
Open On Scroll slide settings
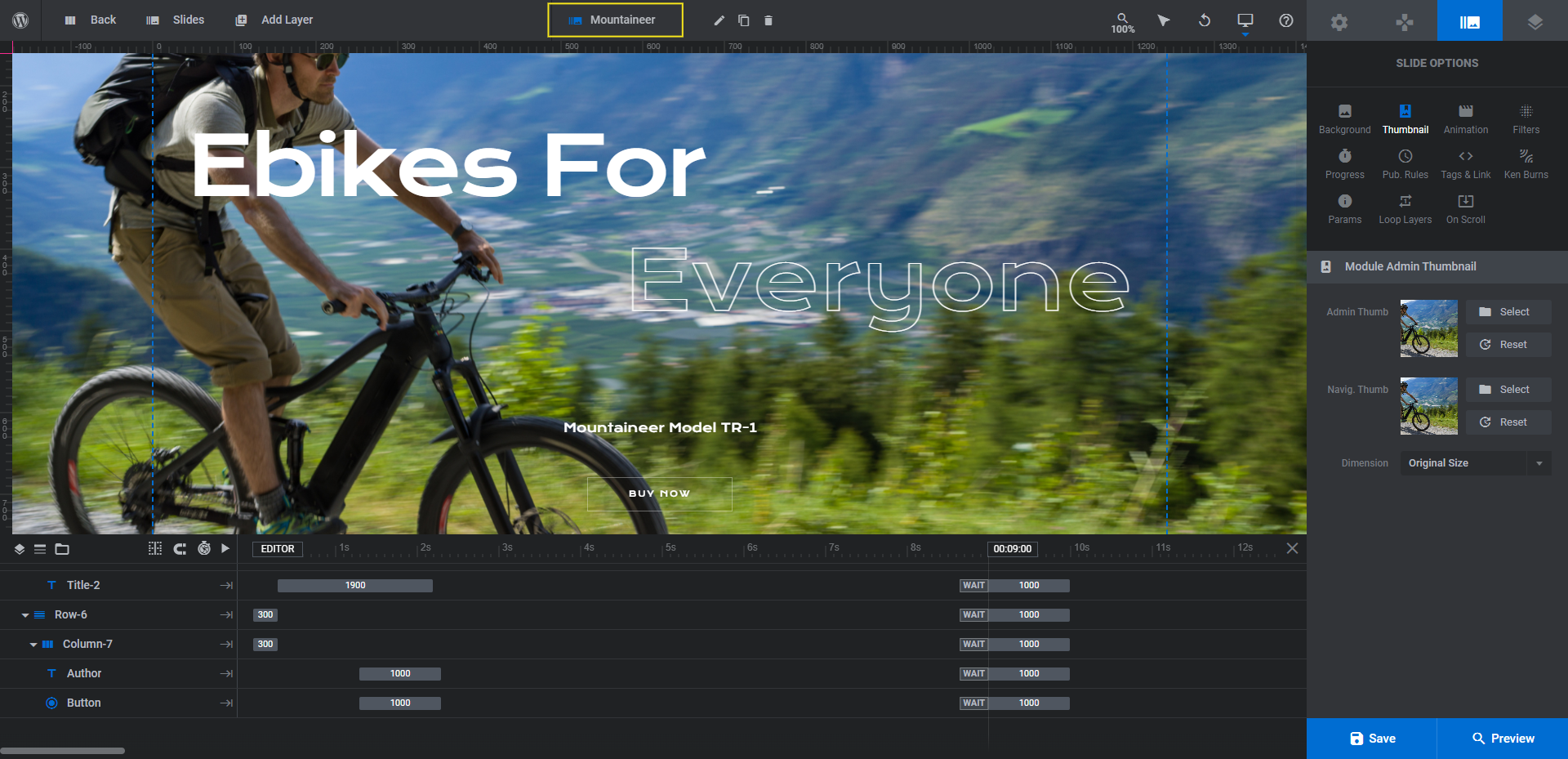[1466, 209]
